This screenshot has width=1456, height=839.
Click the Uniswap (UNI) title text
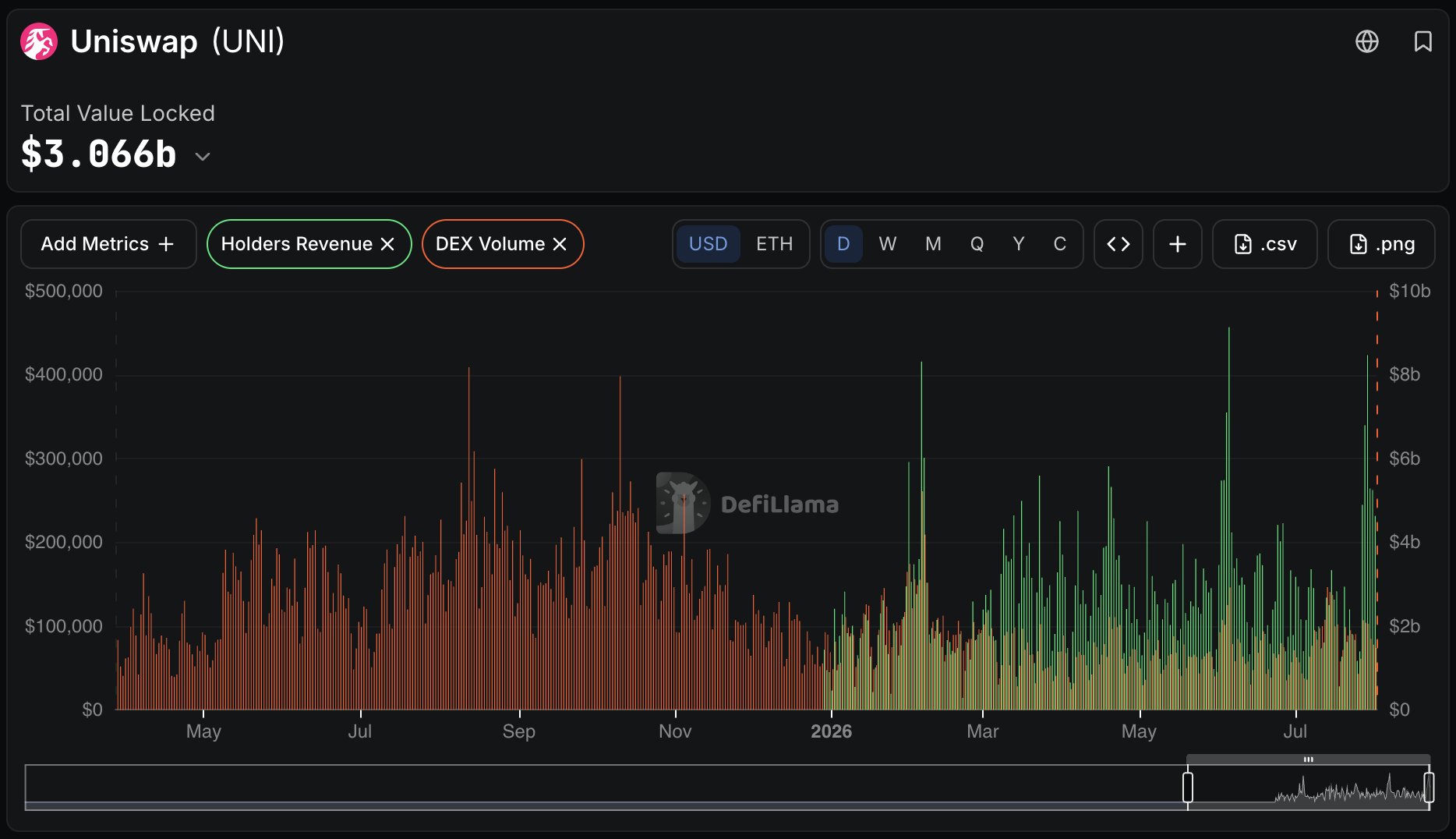178,41
